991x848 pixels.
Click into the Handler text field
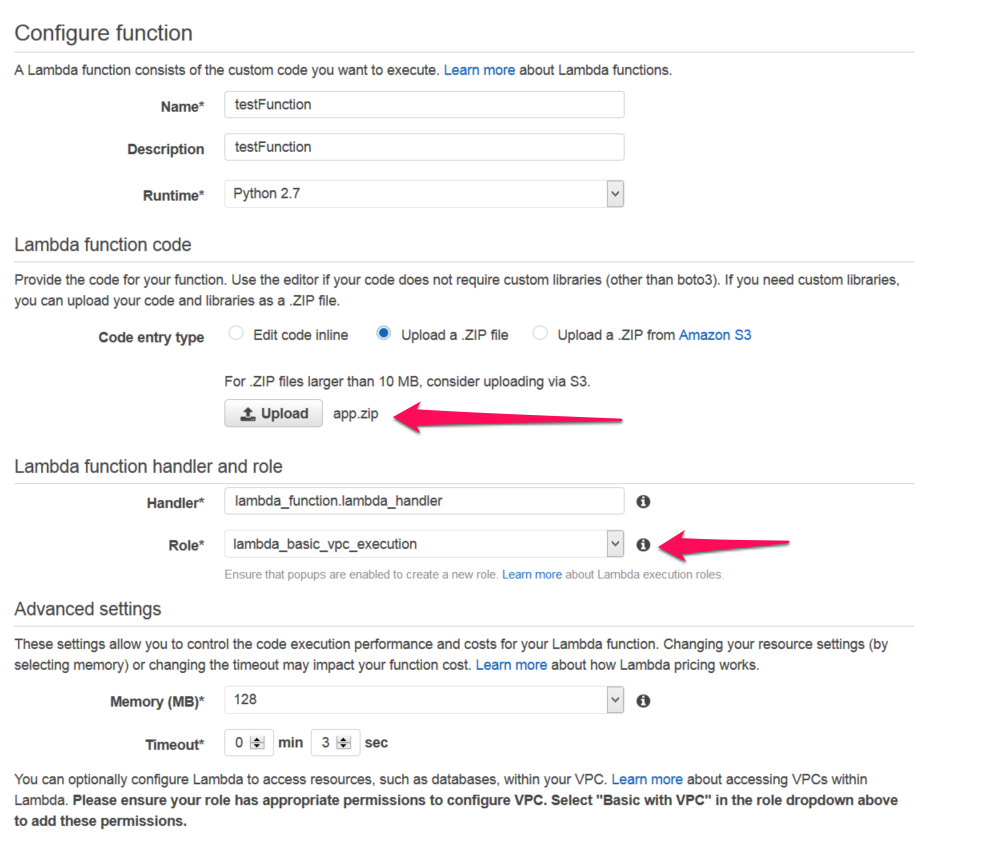[424, 501]
